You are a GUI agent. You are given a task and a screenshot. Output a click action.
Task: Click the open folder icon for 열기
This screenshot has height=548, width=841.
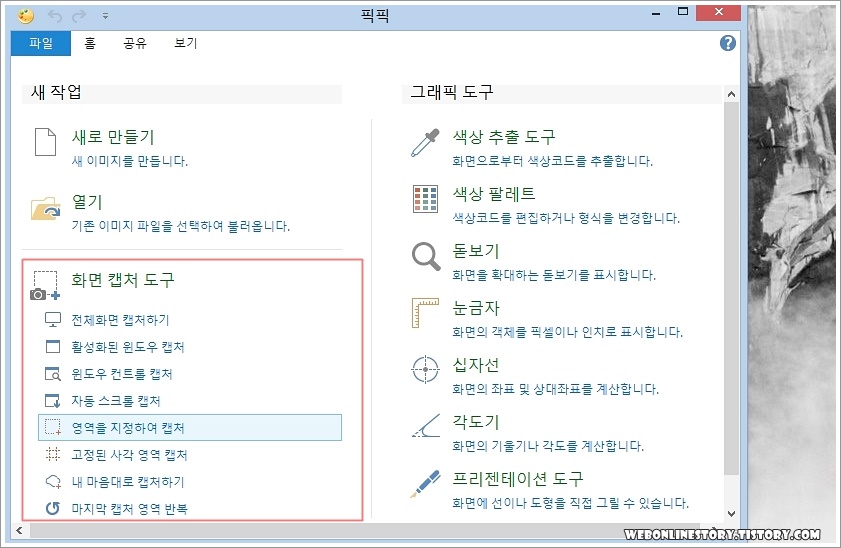(46, 209)
